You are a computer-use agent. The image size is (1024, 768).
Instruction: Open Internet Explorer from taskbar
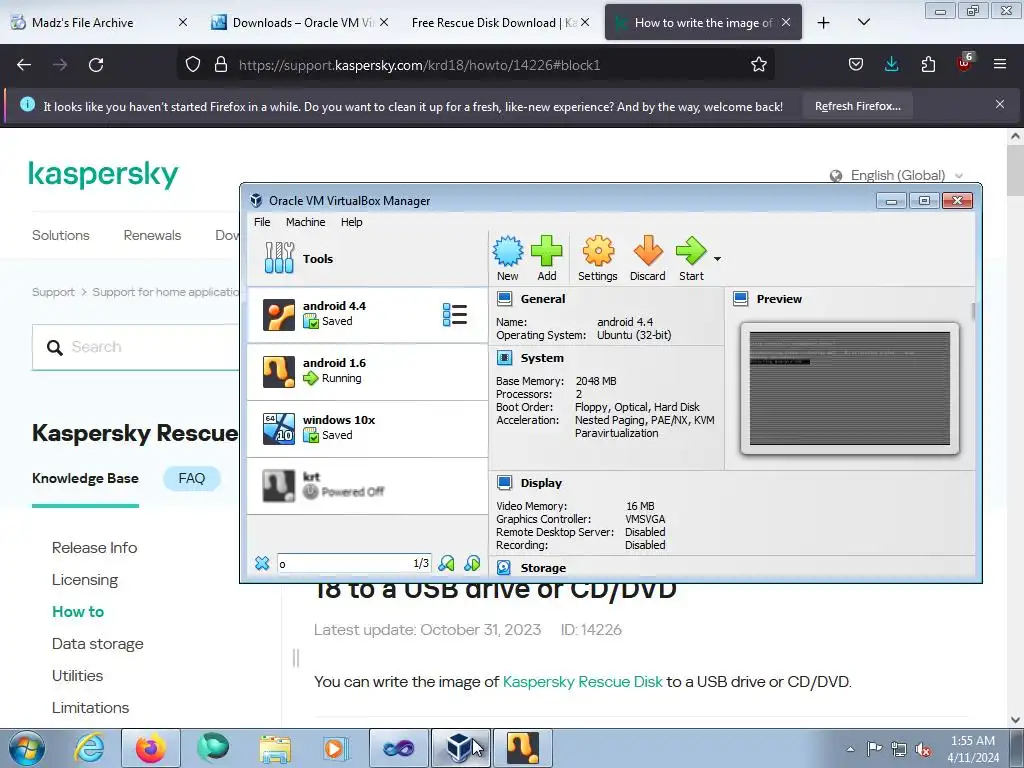[x=89, y=748]
